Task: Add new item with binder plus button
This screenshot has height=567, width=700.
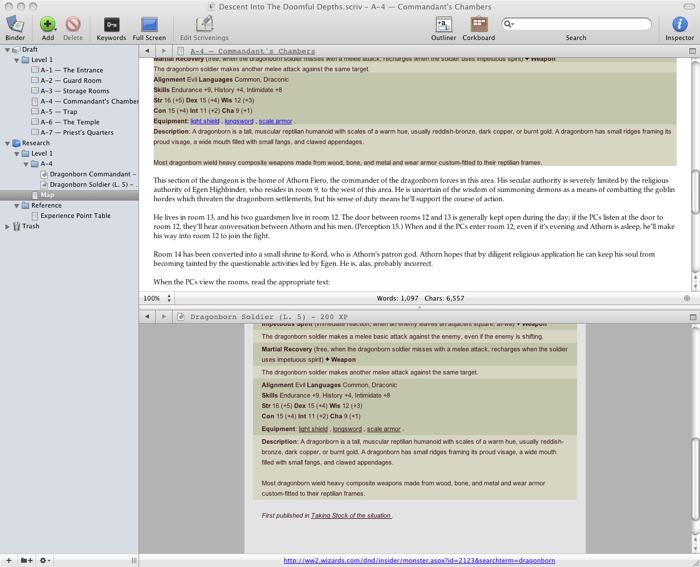Action: click(8, 560)
